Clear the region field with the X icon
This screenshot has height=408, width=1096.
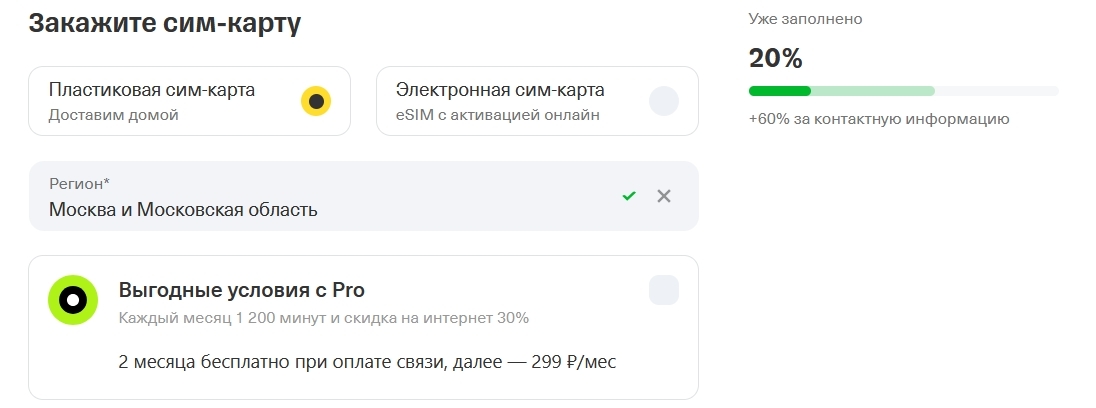[664, 196]
